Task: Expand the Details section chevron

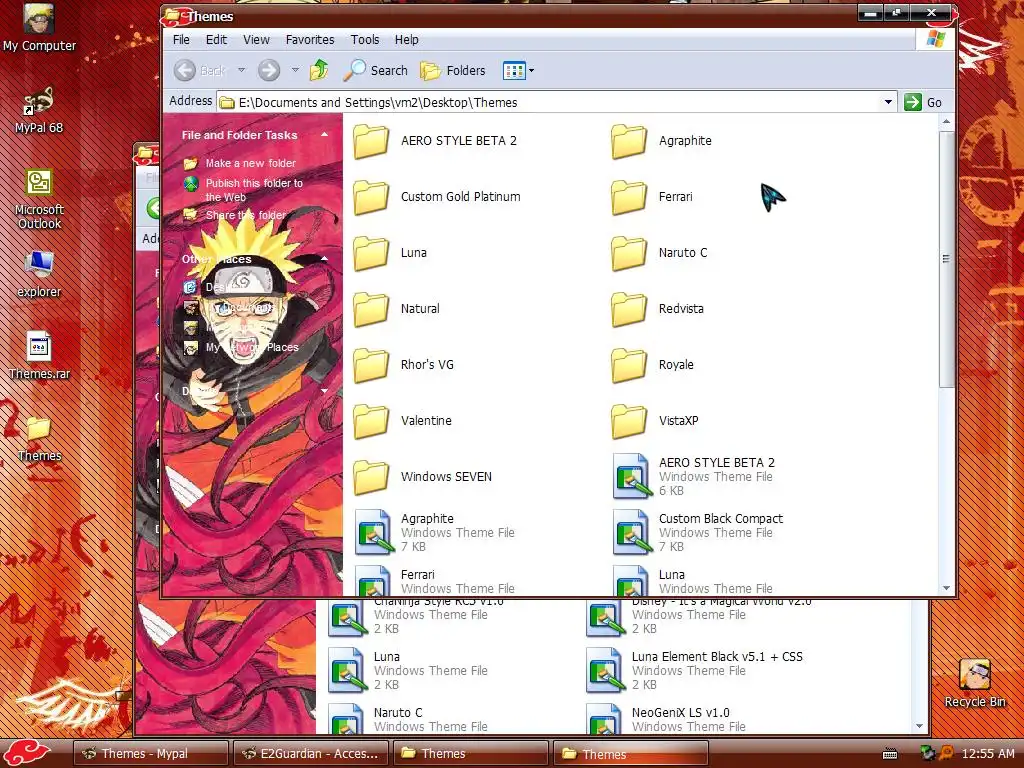Action: [x=324, y=391]
